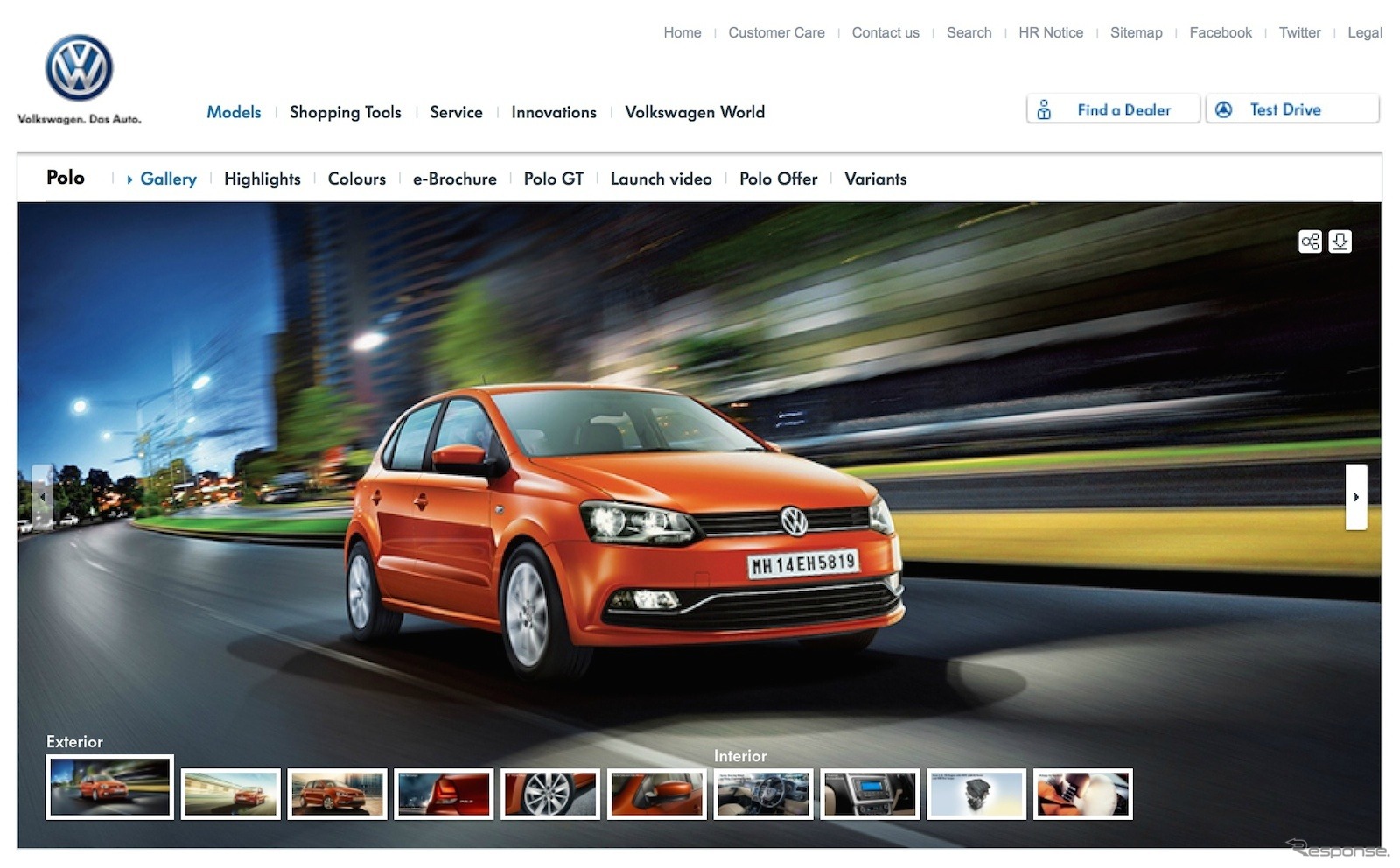The width and height of the screenshot is (1400, 868).
Task: Select the engine thumbnail
Action: [976, 794]
